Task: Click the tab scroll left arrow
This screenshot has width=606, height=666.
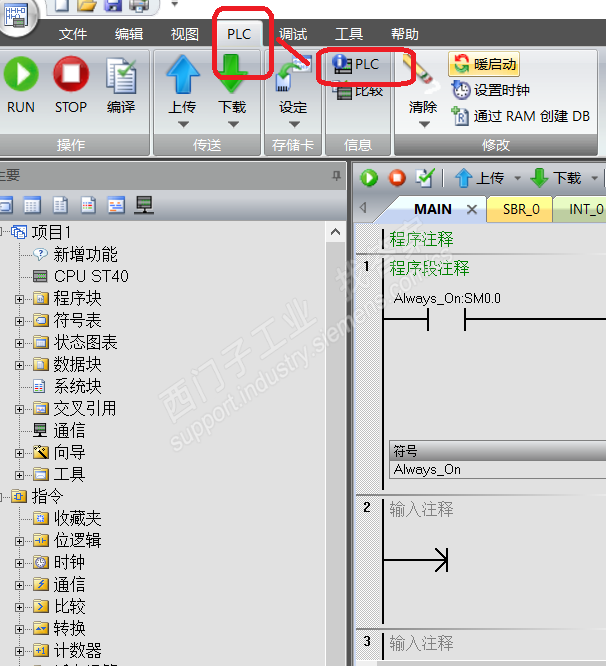Action: (x=363, y=208)
